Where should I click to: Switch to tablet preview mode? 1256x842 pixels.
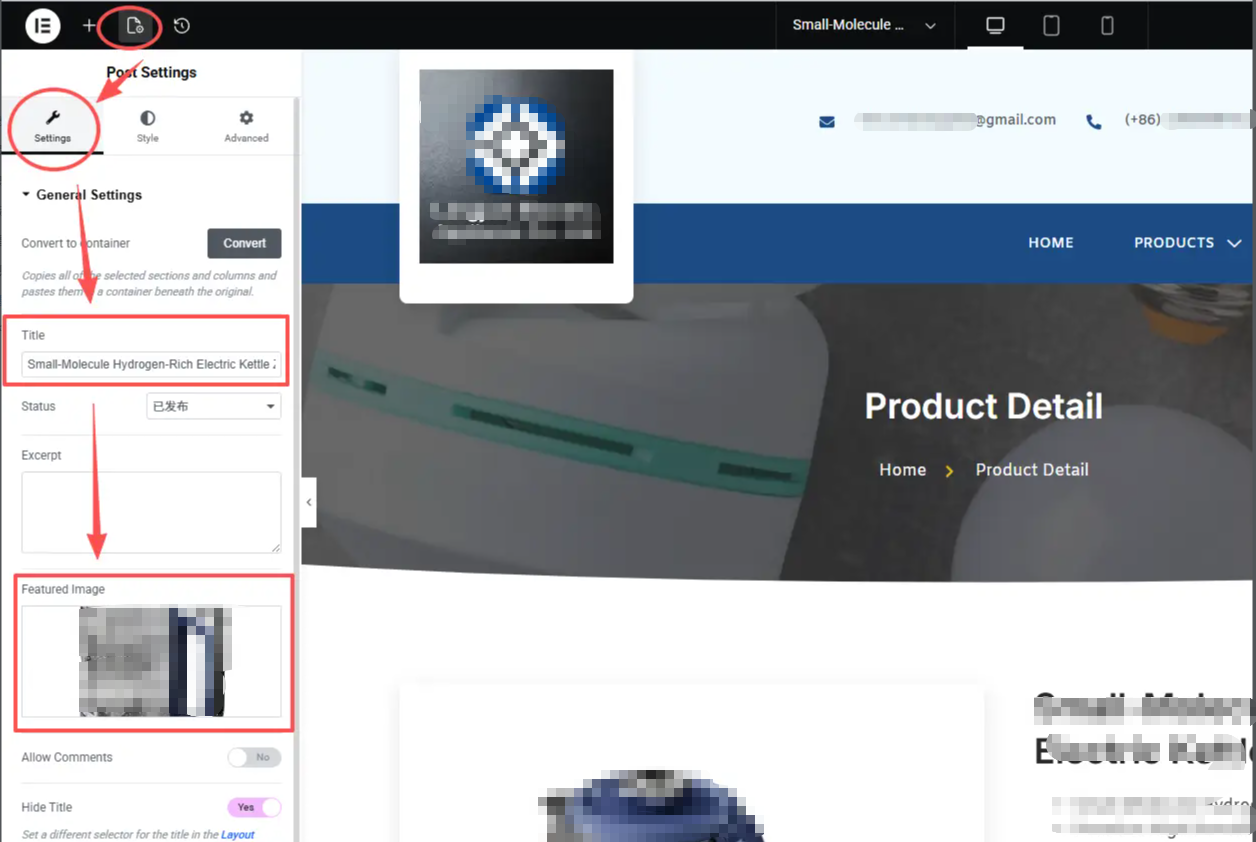pos(1051,26)
